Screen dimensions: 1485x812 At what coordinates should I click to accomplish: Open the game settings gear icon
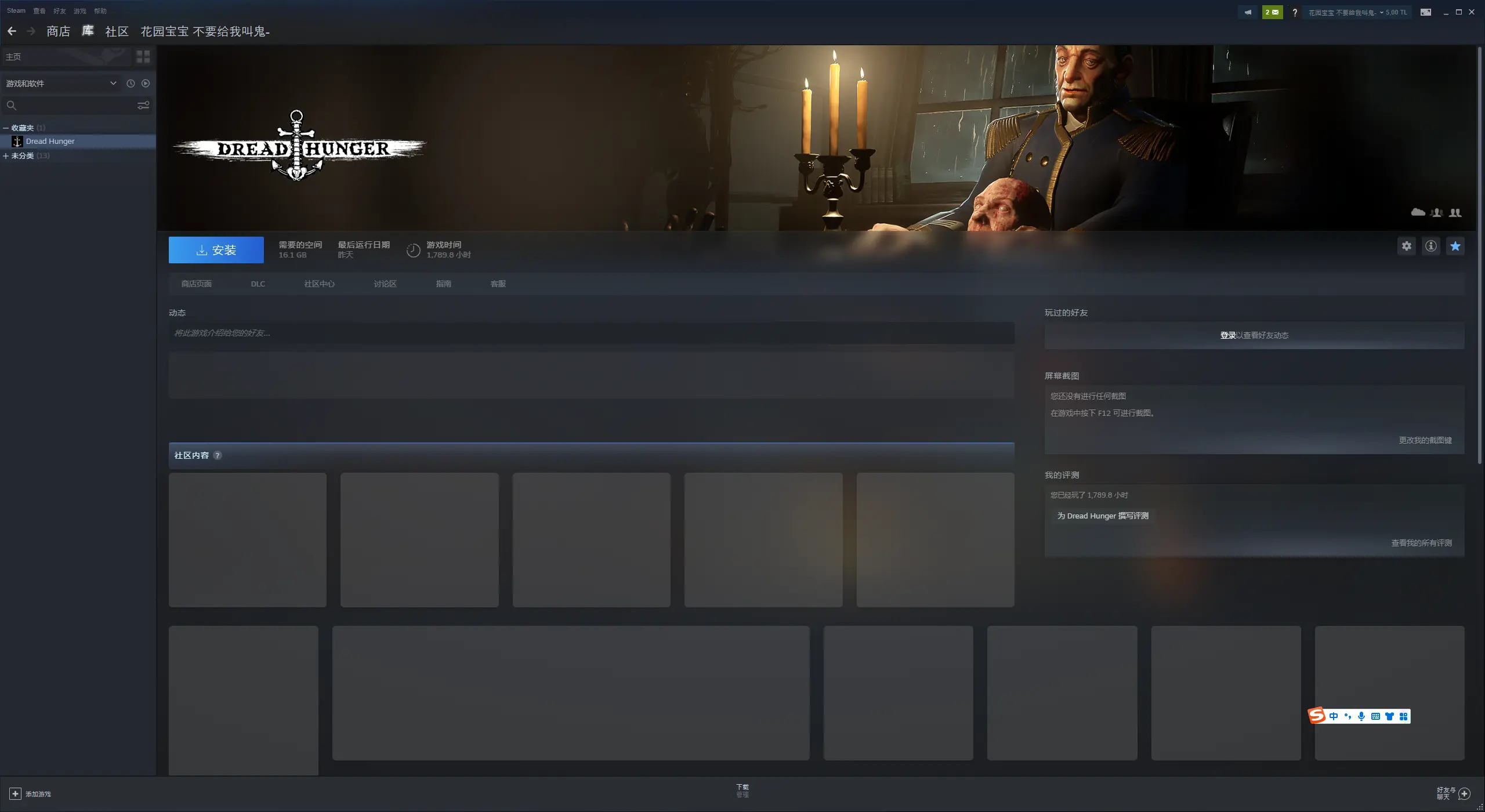point(1407,246)
